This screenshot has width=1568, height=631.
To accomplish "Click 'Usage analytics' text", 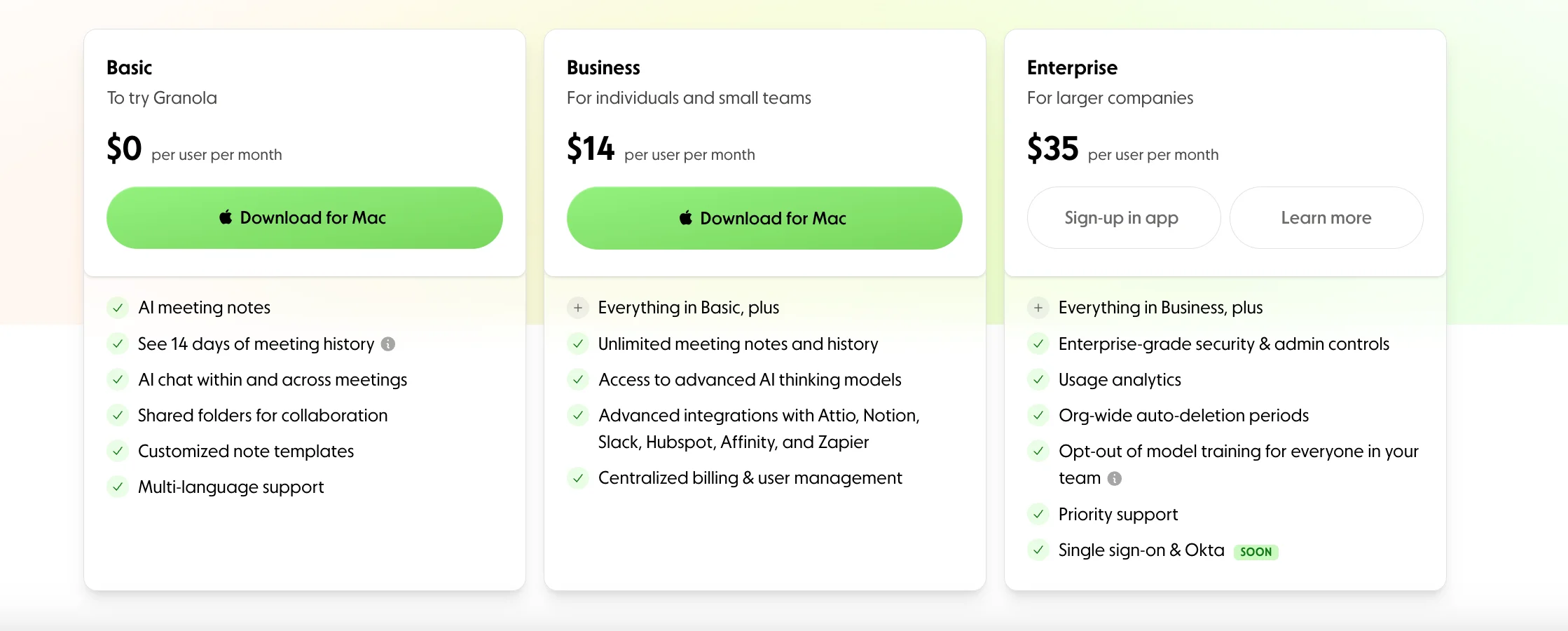I will (1120, 380).
